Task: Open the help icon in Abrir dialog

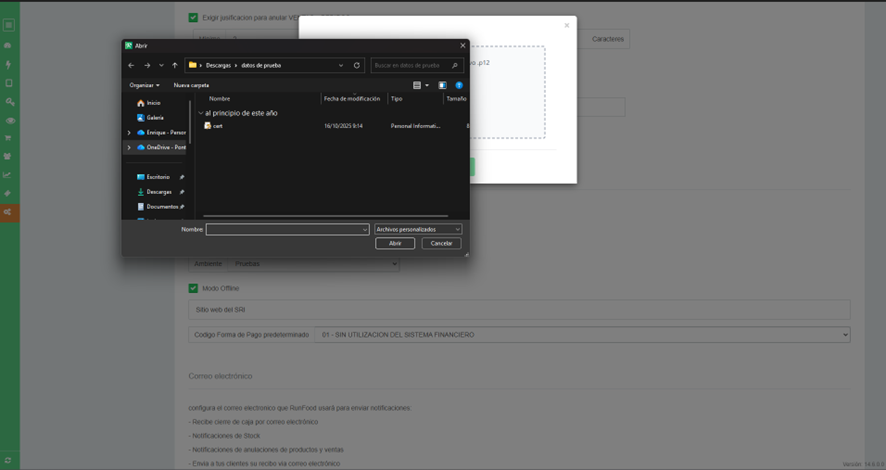Action: [x=459, y=85]
